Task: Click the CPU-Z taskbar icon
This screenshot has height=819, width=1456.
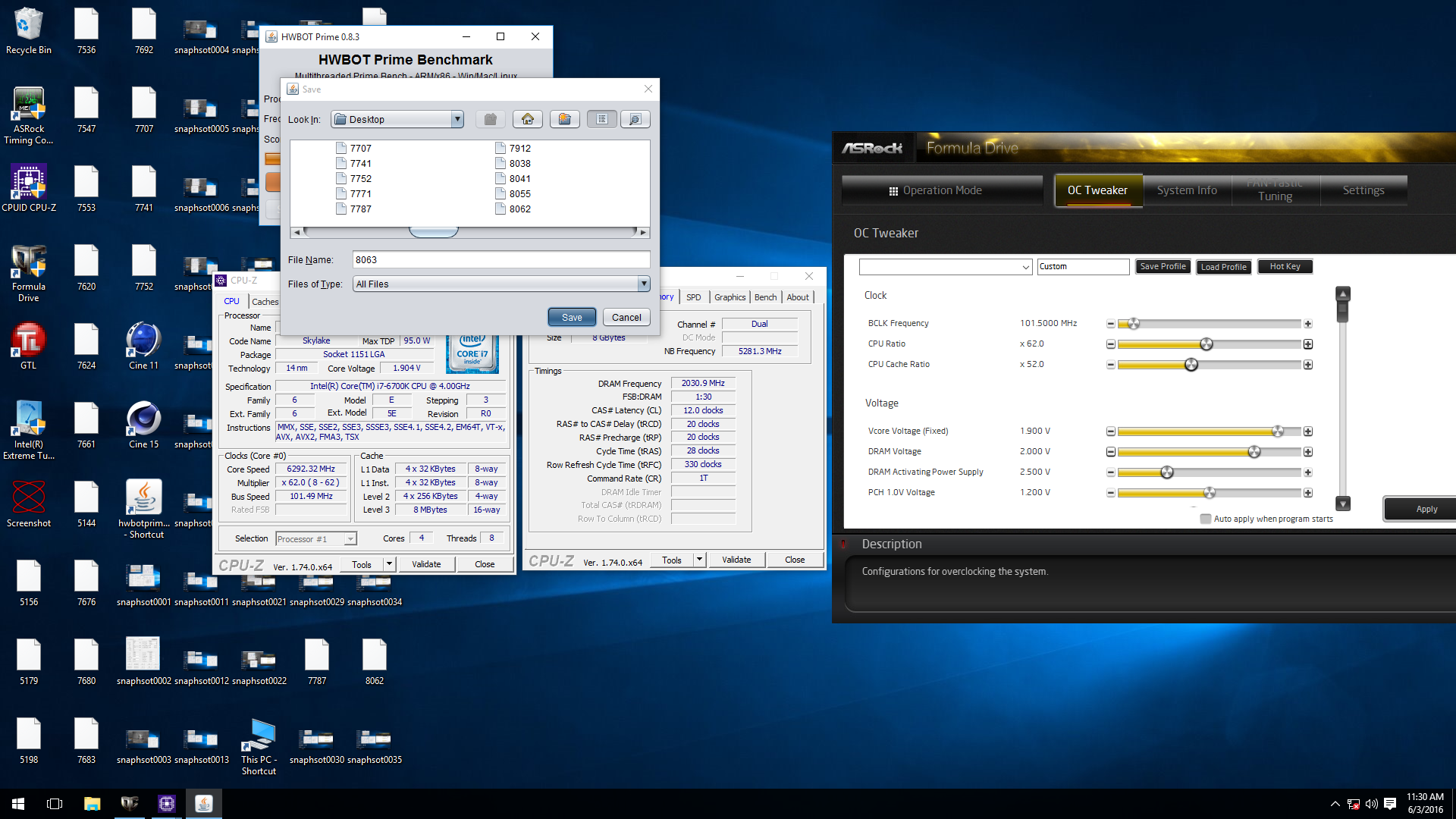Action: [166, 804]
